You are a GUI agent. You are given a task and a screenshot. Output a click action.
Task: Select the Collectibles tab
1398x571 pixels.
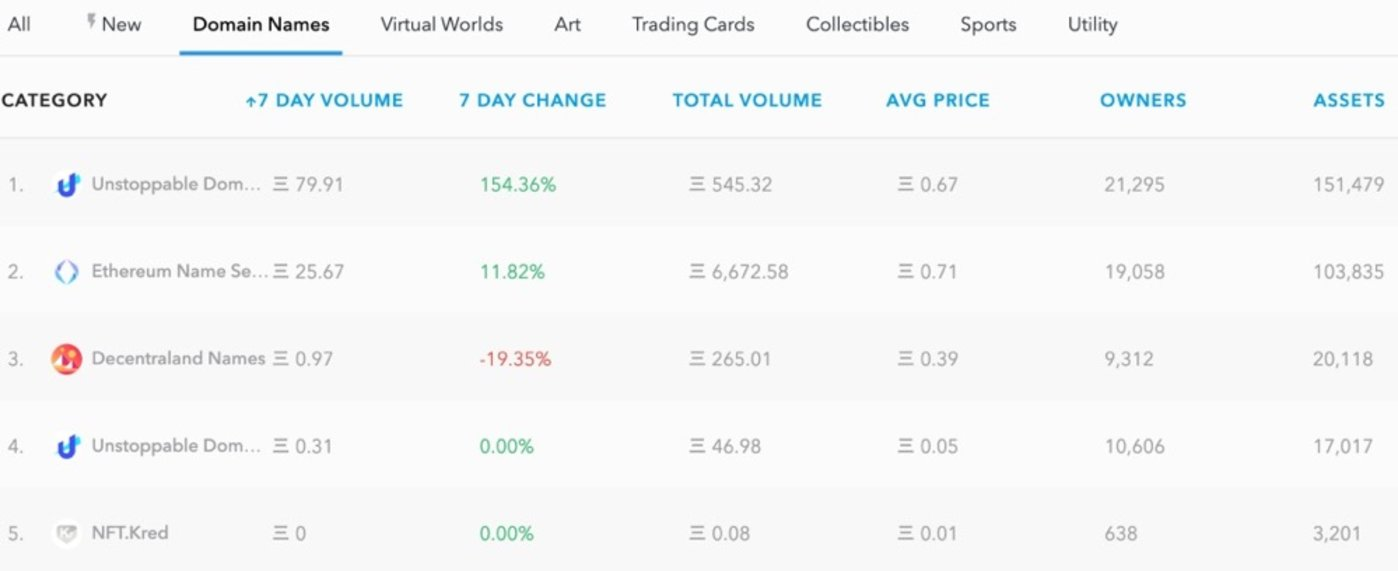[857, 24]
